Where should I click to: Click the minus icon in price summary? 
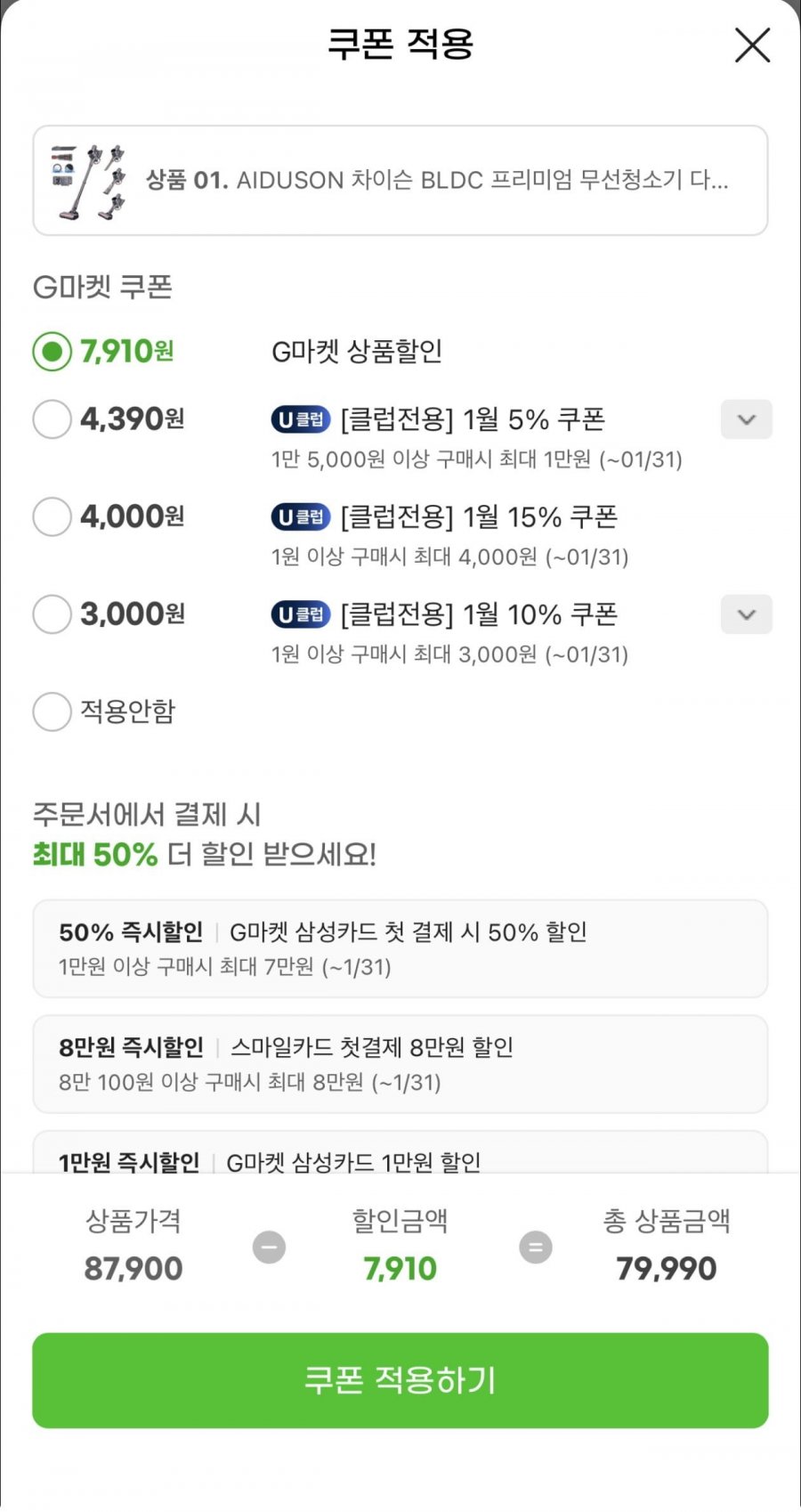269,1247
